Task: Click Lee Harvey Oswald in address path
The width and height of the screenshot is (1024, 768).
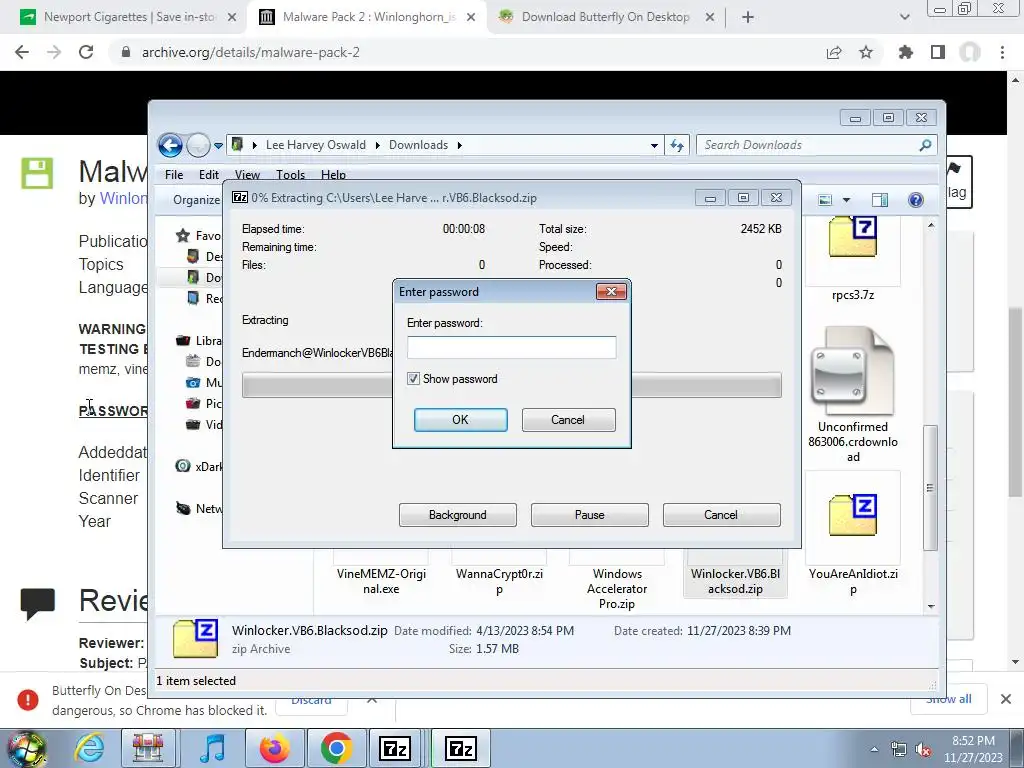Action: [315, 145]
